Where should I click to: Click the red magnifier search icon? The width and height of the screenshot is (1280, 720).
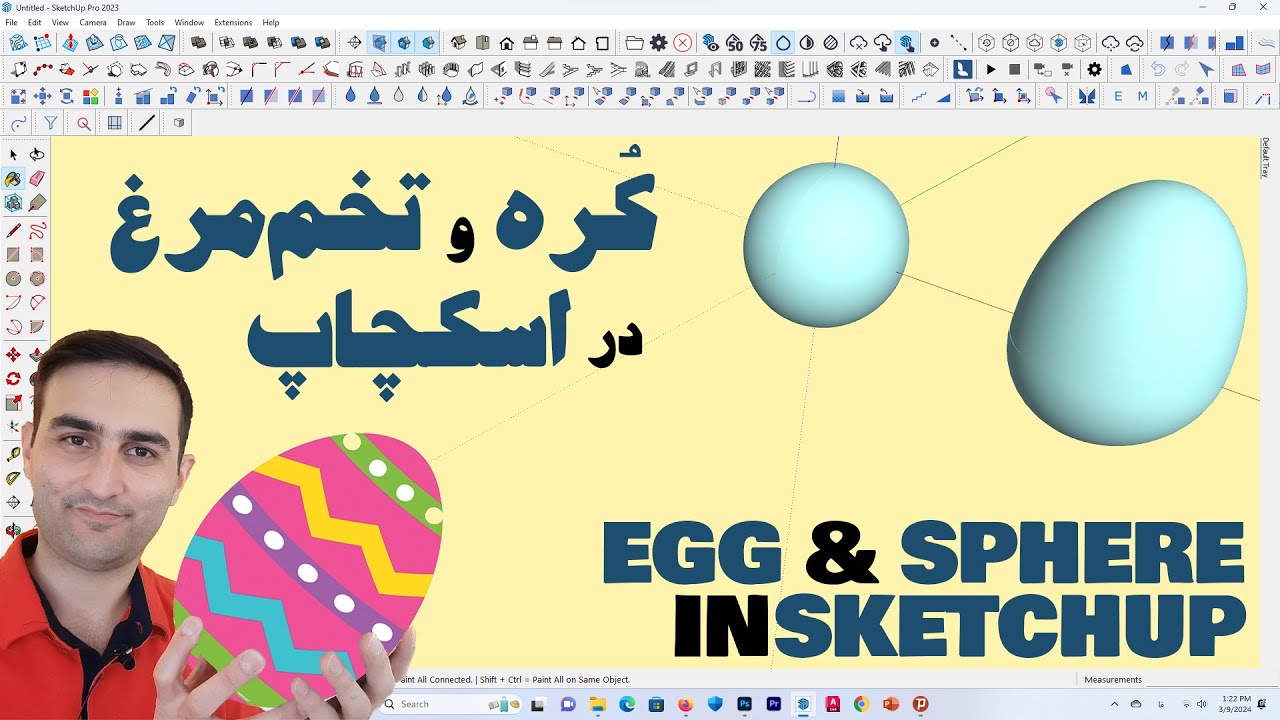(83, 123)
